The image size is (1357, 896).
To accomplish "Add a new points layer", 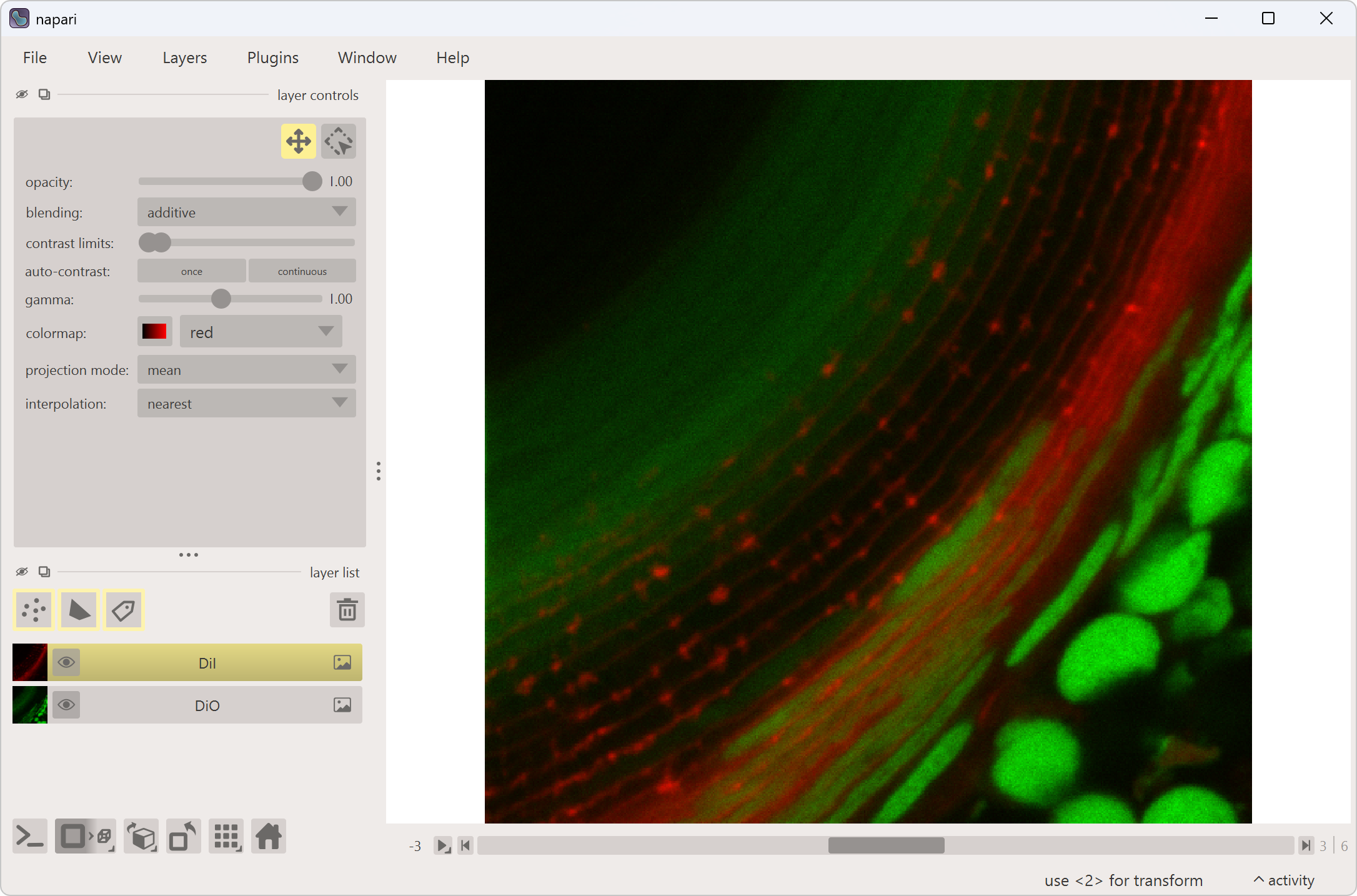I will click(34, 610).
